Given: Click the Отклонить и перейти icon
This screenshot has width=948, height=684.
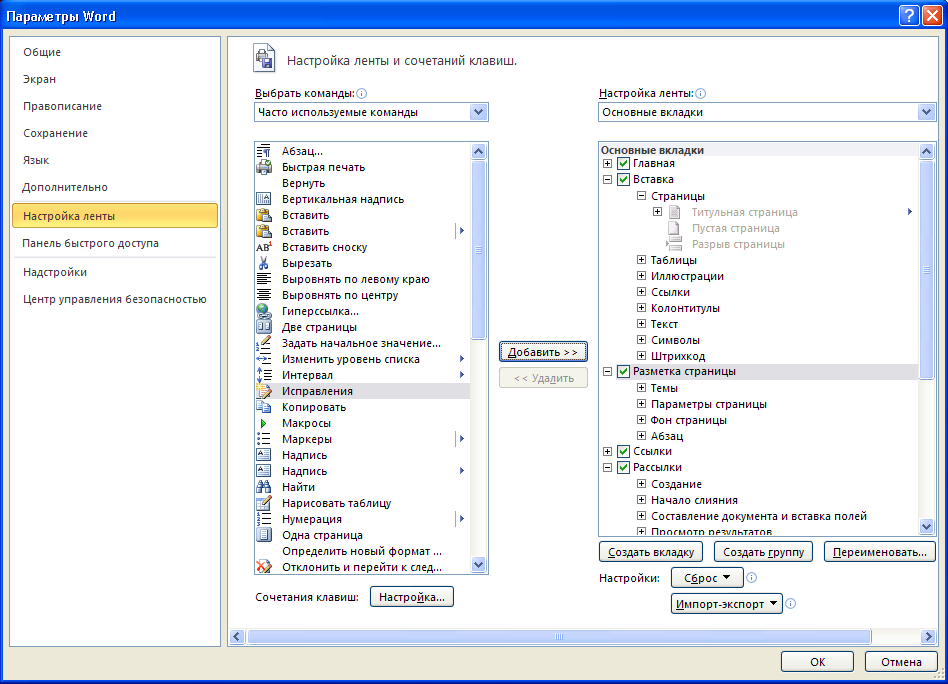Looking at the screenshot, I should tap(264, 567).
